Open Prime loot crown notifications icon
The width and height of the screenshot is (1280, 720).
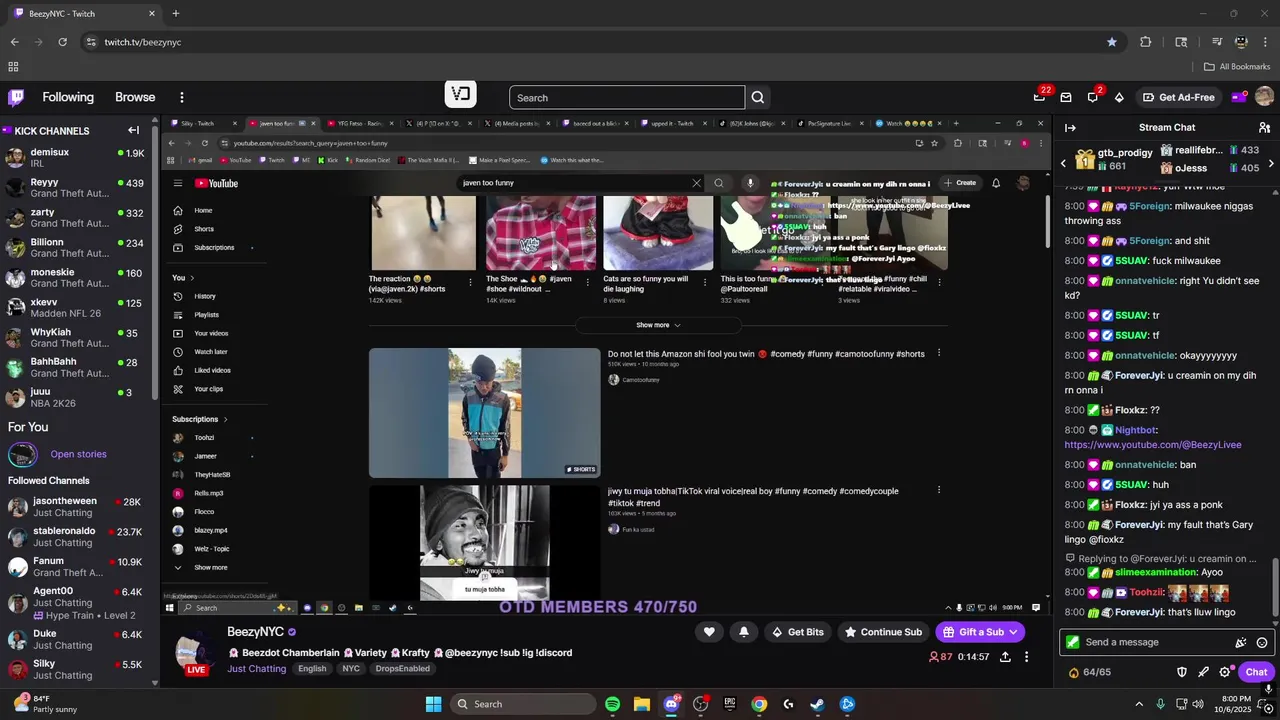tap(1040, 97)
